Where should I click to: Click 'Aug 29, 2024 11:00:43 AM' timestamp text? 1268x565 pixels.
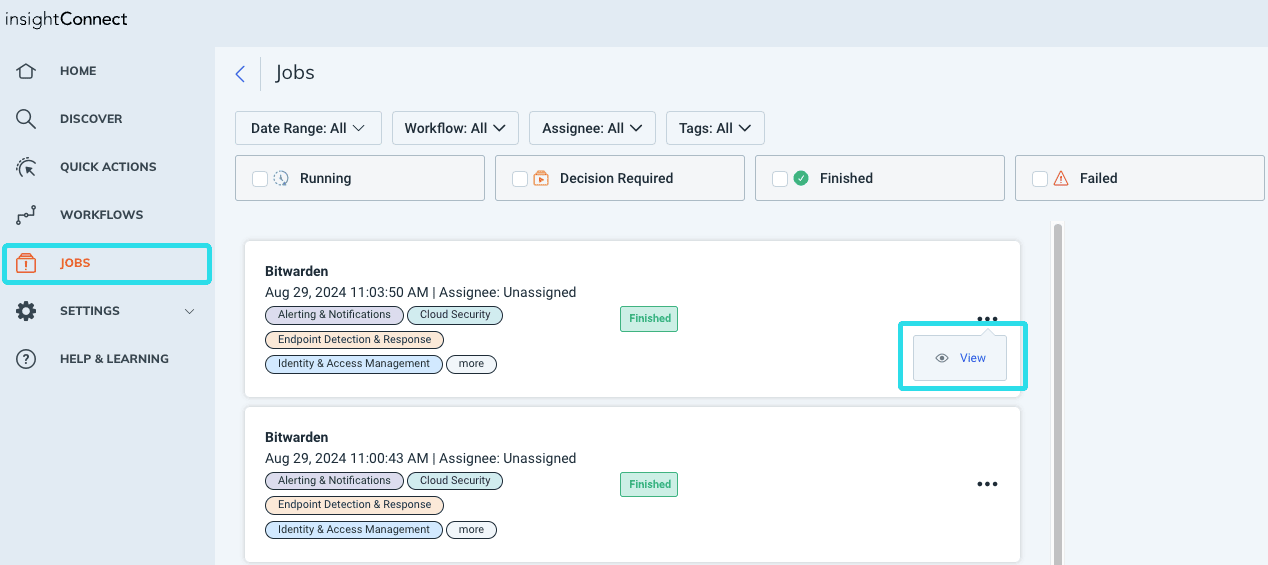(346, 459)
